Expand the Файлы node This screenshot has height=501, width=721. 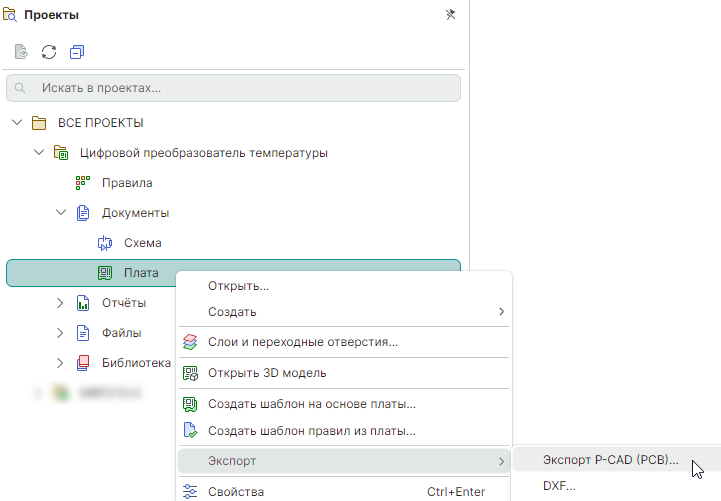pos(60,333)
